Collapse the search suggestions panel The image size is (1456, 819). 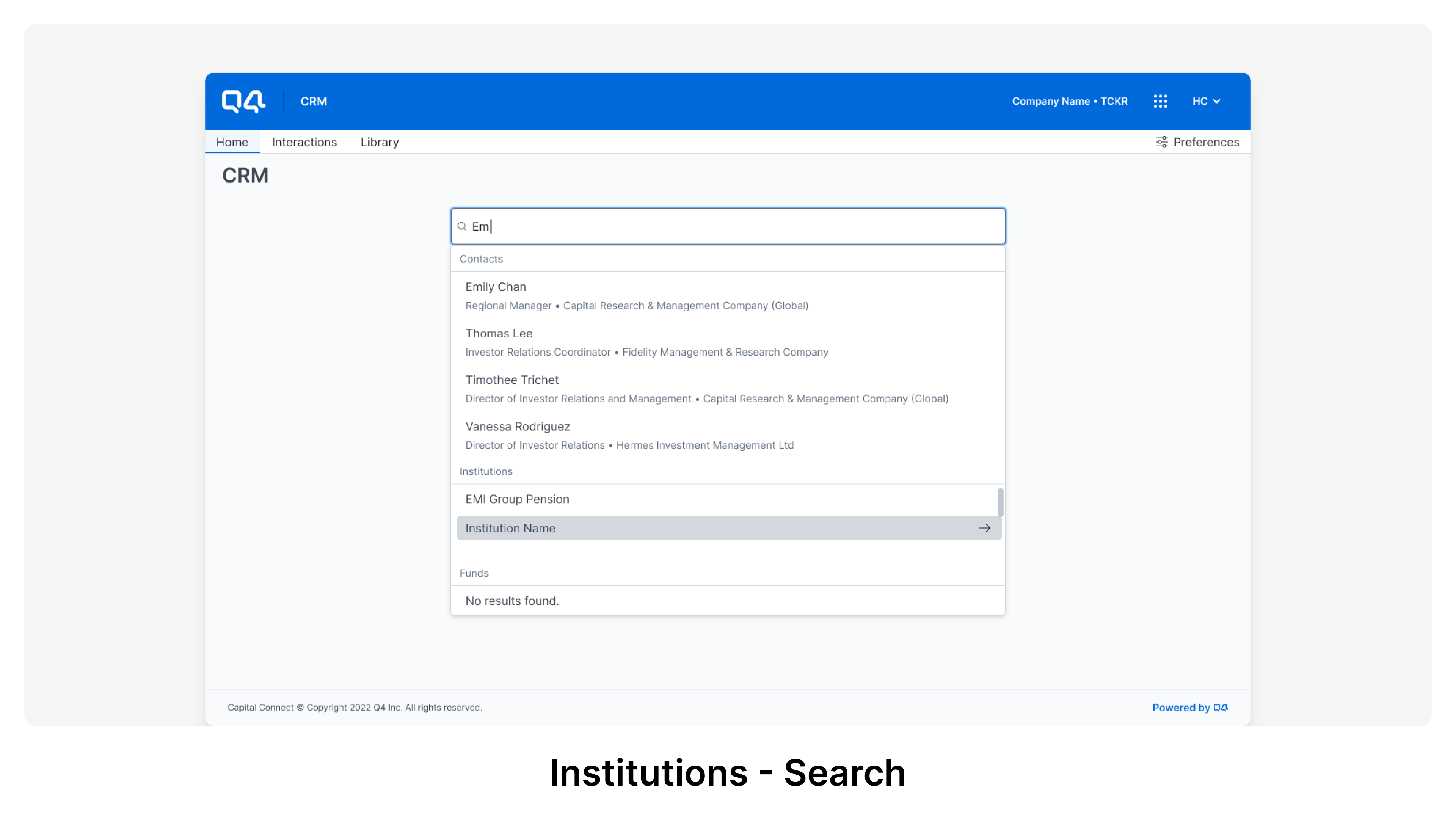tap(728, 226)
